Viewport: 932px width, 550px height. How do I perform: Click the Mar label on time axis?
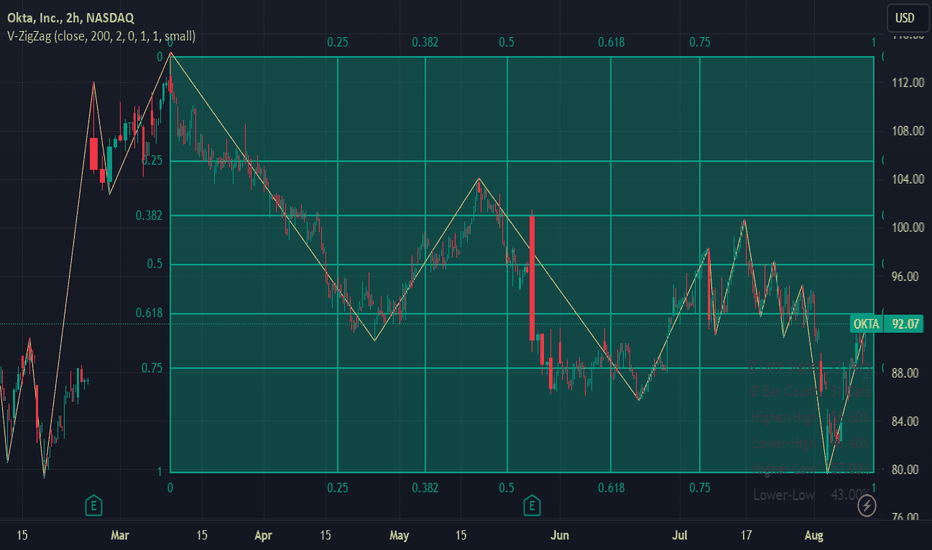point(119,535)
